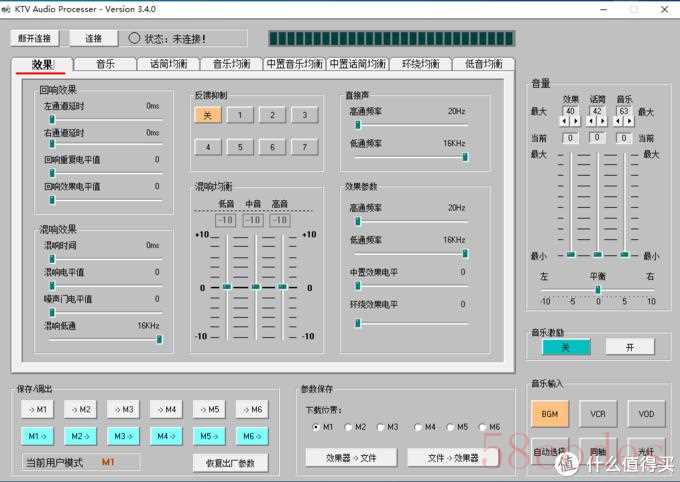This screenshot has height=482, width=680.
Task: Click the 噪声门电平值 slider handle
Action: [52, 312]
